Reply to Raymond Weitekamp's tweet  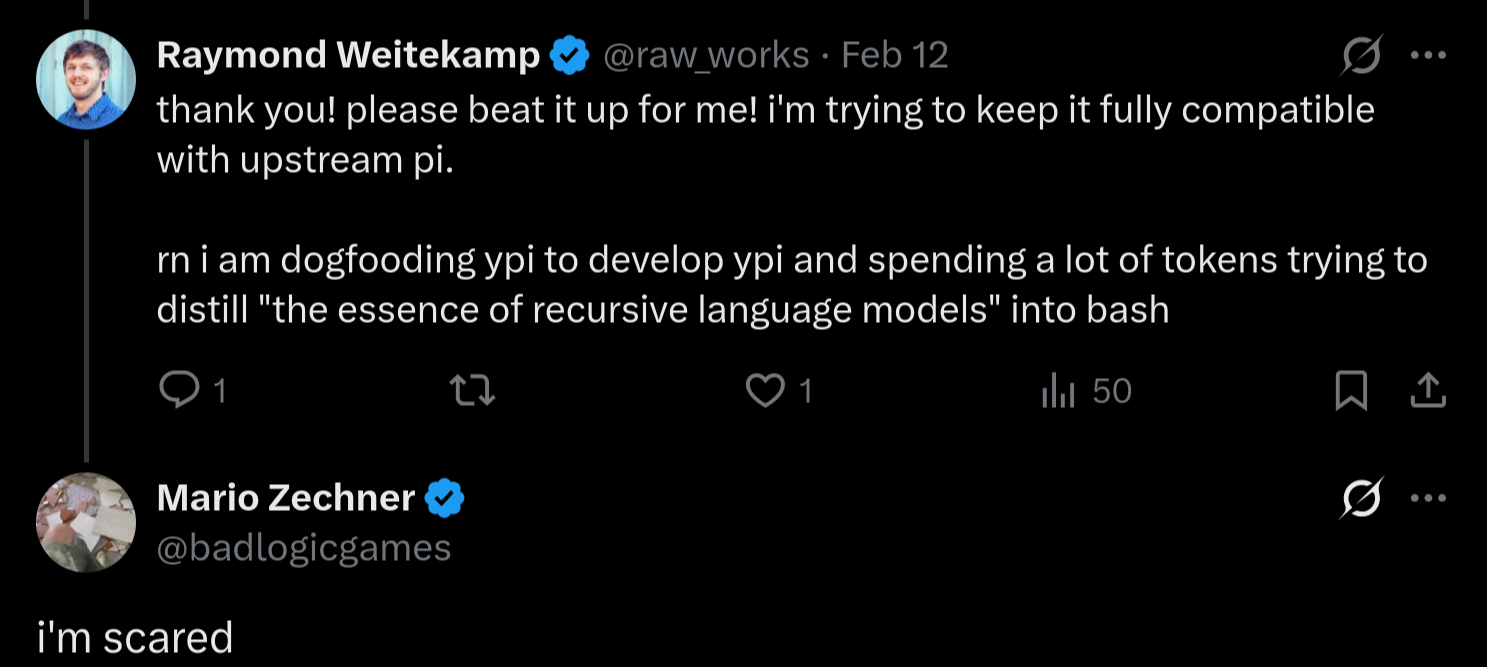[x=180, y=391]
